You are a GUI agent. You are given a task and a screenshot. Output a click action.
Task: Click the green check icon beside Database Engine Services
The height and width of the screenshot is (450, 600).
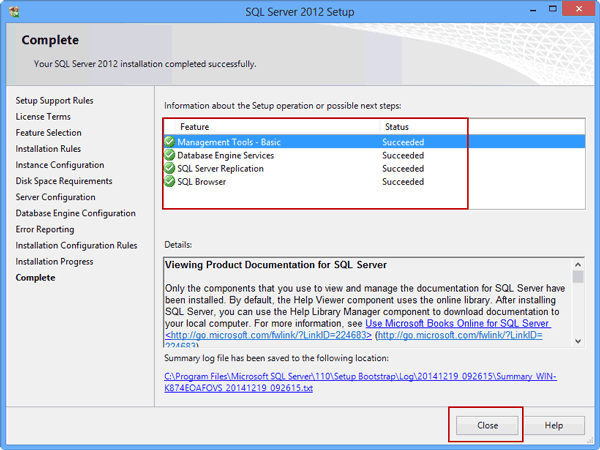tap(170, 155)
